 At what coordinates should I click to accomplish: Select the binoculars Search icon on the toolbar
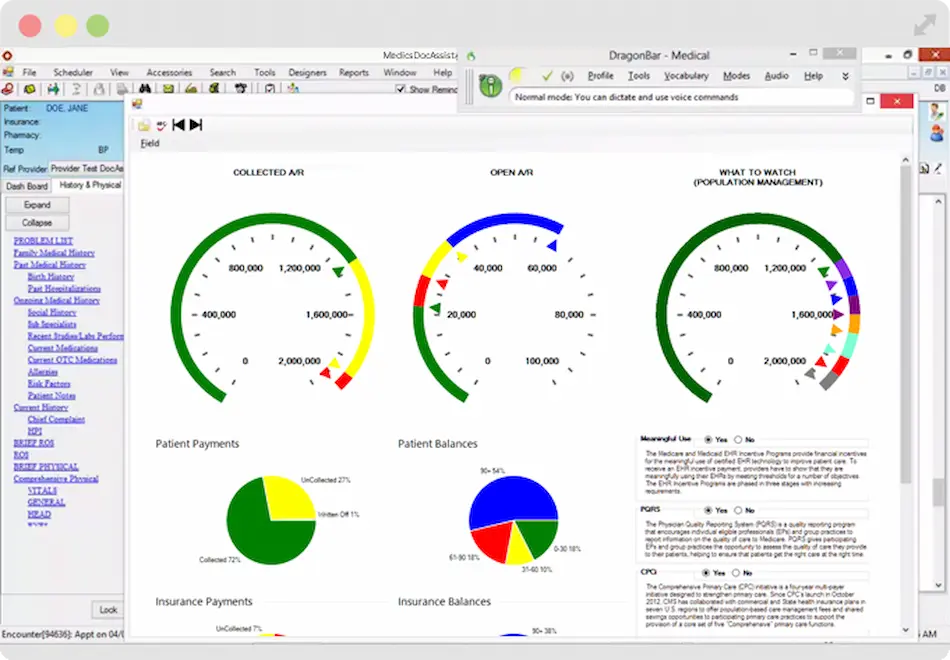(x=144, y=90)
